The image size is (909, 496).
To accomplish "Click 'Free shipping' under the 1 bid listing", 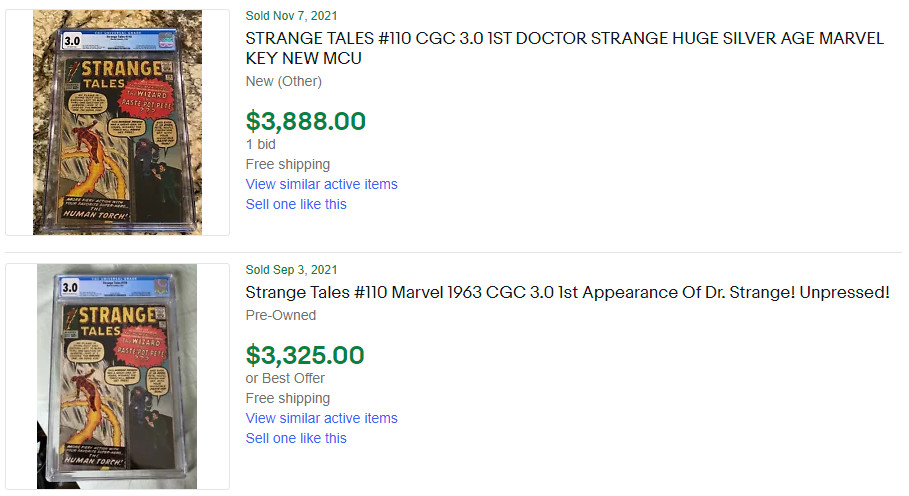I will point(287,164).
